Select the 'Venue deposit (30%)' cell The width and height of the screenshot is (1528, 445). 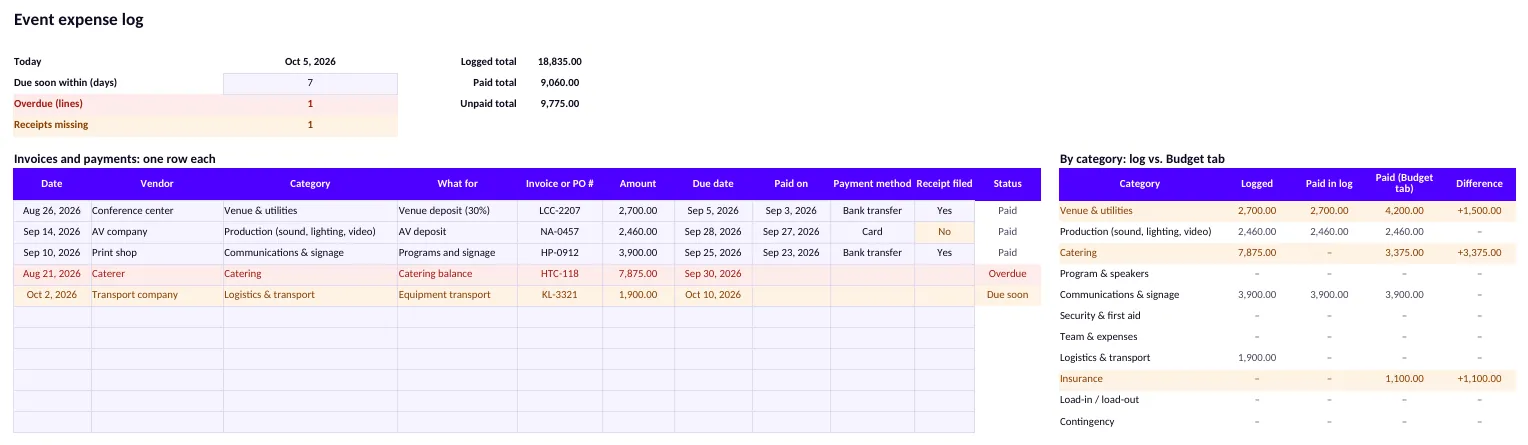point(457,211)
